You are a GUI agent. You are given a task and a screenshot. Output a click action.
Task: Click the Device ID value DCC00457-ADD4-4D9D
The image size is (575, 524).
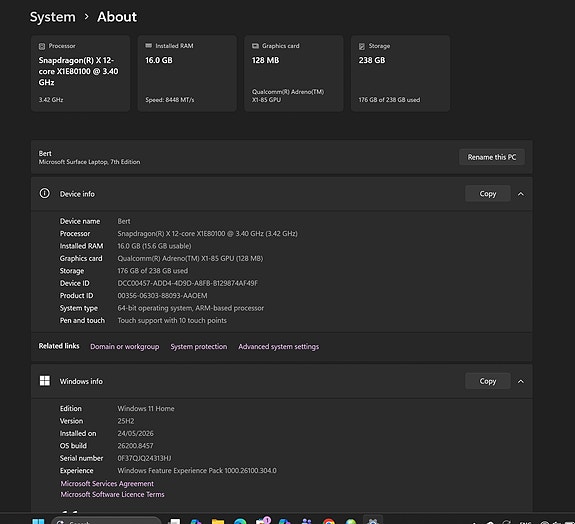coord(187,283)
